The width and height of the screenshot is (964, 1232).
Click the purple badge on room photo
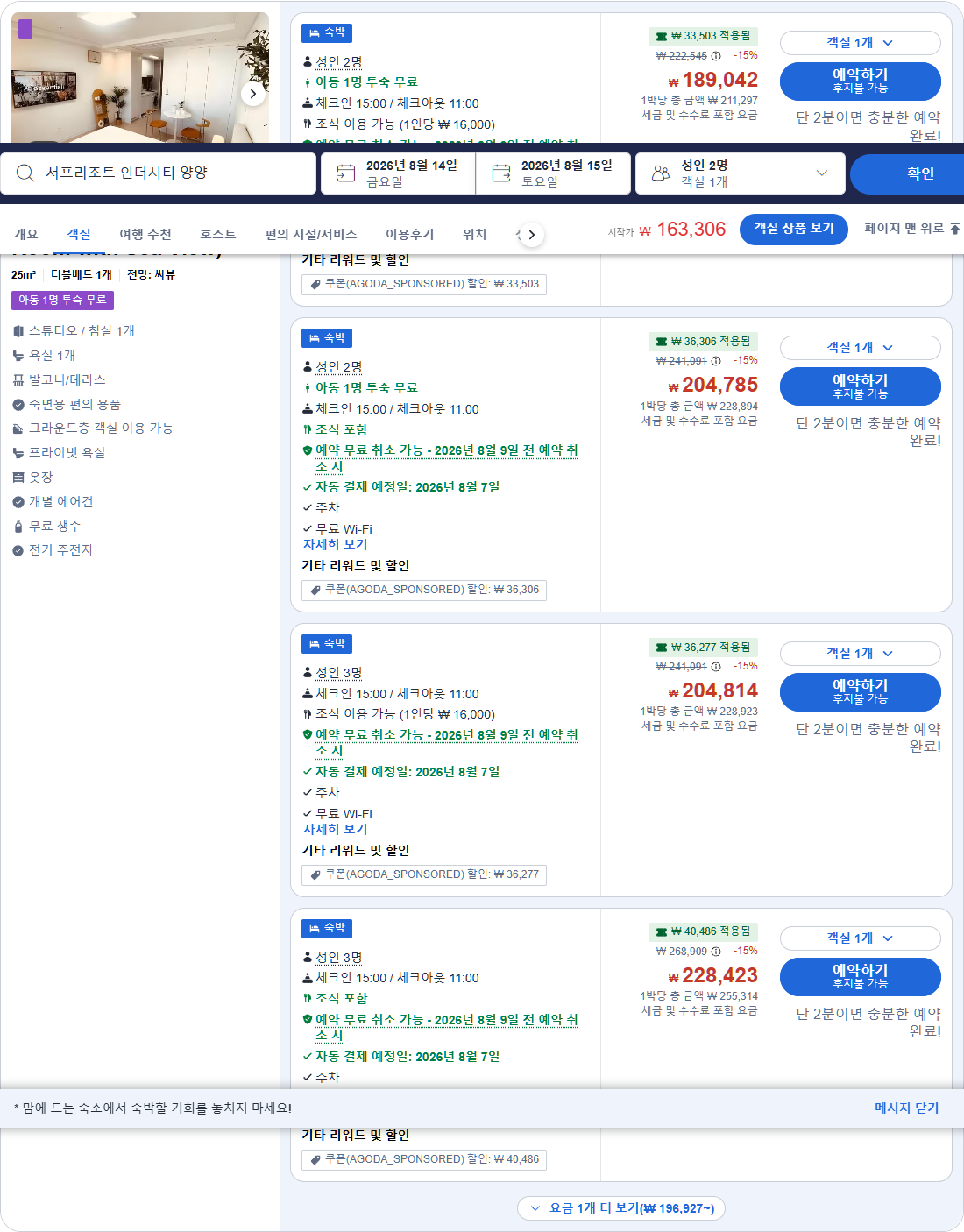[25, 29]
